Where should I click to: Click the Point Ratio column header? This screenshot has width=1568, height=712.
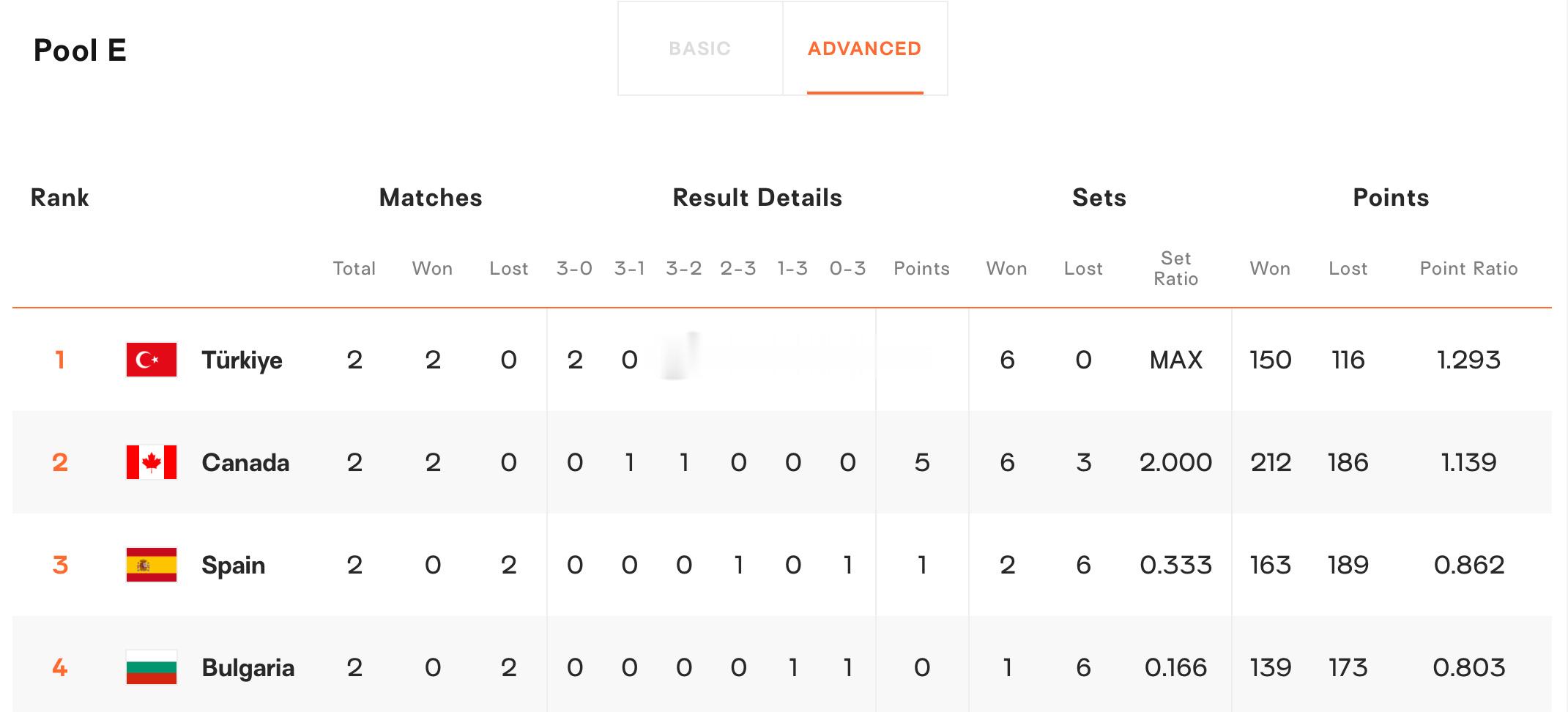(1468, 269)
